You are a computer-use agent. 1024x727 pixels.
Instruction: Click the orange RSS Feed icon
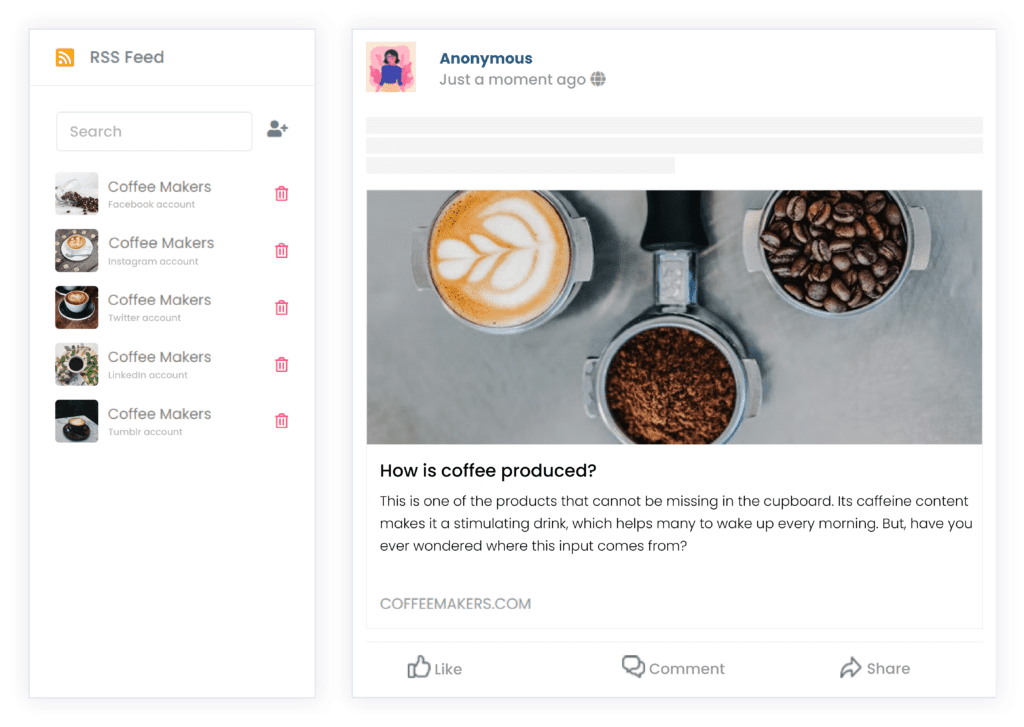click(x=65, y=57)
